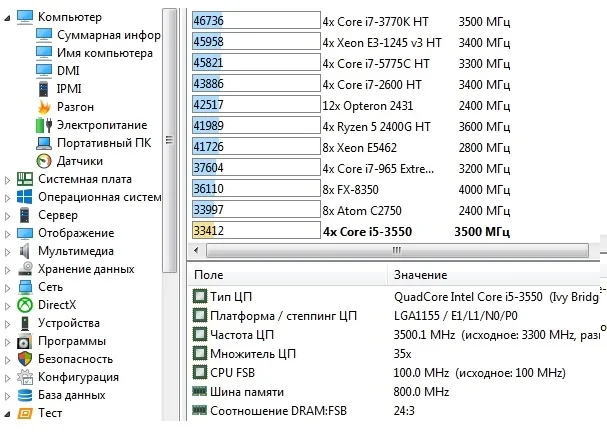Click the Соотношение DRAM:FSB field

click(395, 410)
